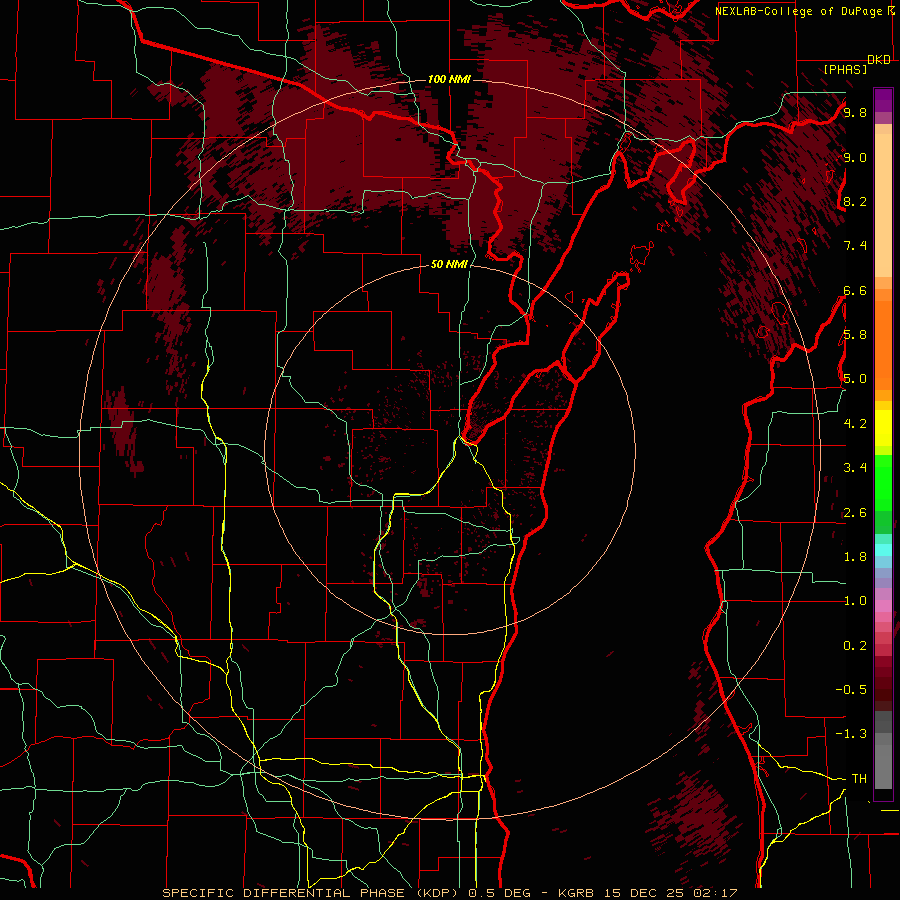Click the 8.2 value on the color scale
The image size is (900, 900).
[855, 201]
